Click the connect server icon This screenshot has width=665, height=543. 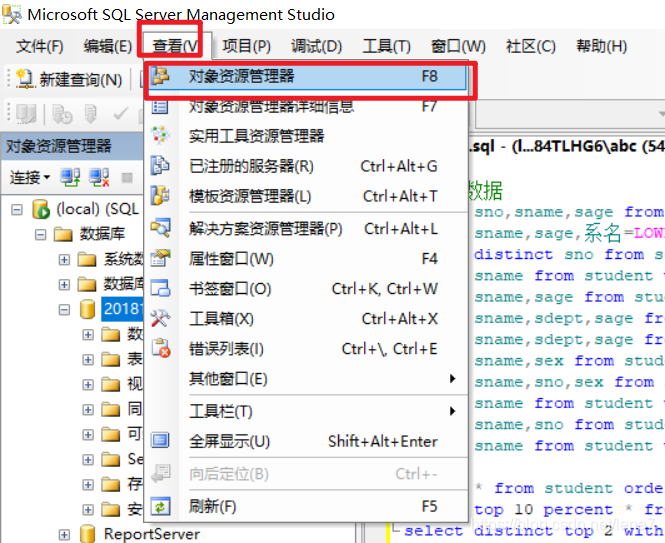pyautogui.click(x=70, y=177)
